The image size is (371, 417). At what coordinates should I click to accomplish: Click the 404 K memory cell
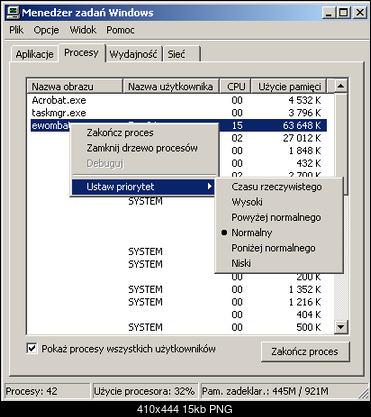(x=309, y=315)
